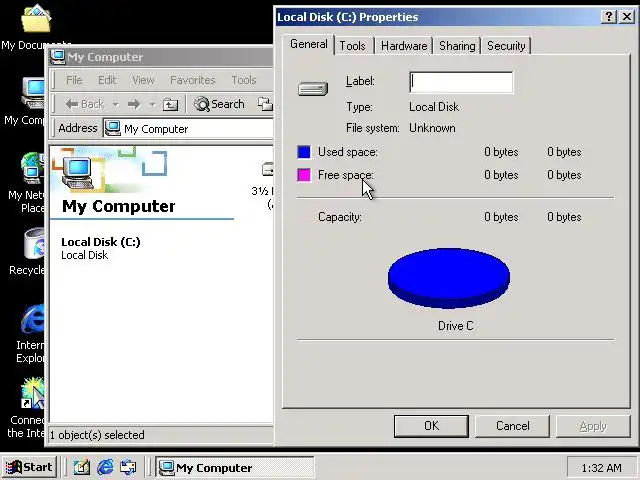Image resolution: width=640 pixels, height=480 pixels.
Task: Confirm with the OK button
Action: point(431,426)
